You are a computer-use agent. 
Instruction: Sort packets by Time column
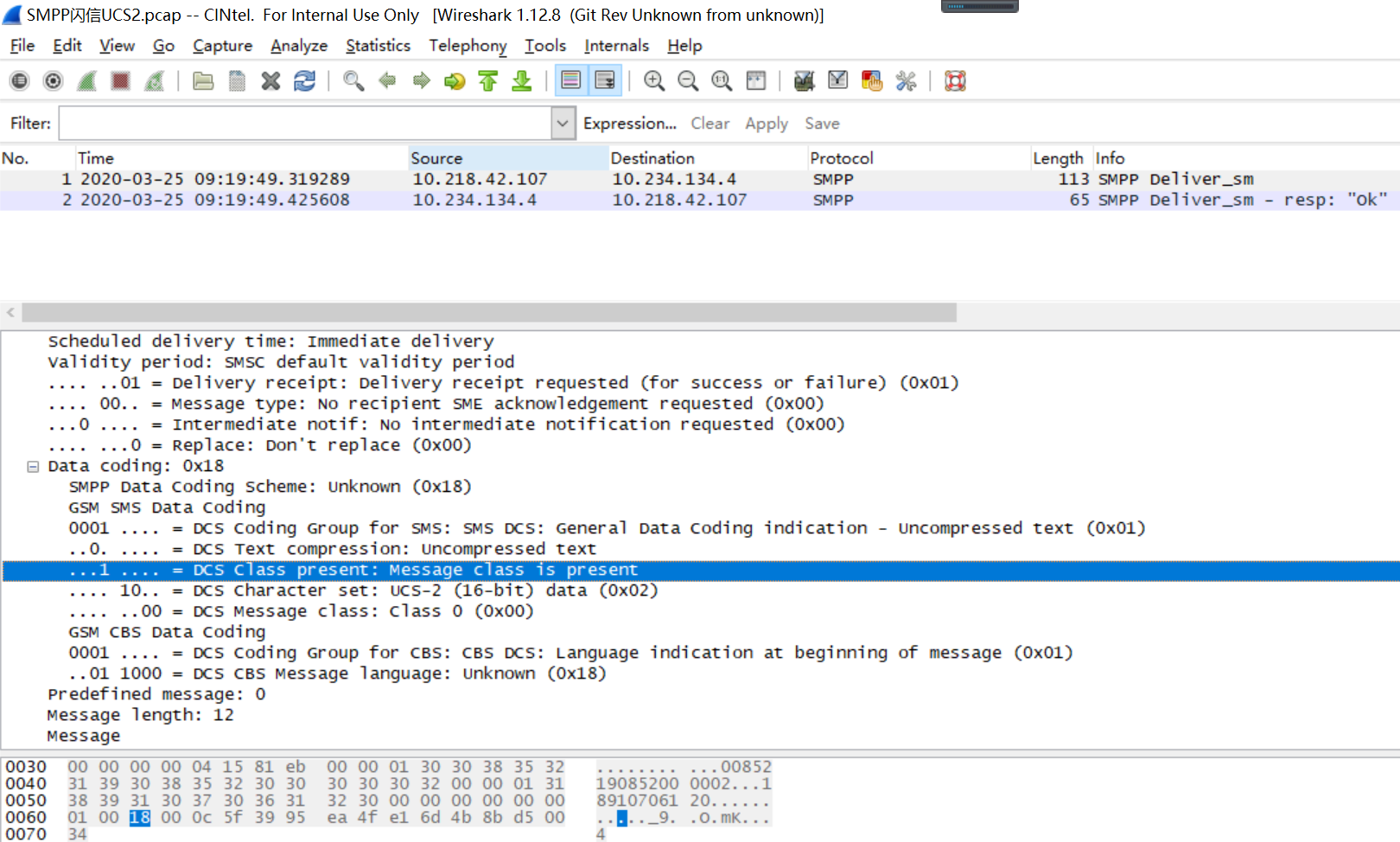(241, 158)
